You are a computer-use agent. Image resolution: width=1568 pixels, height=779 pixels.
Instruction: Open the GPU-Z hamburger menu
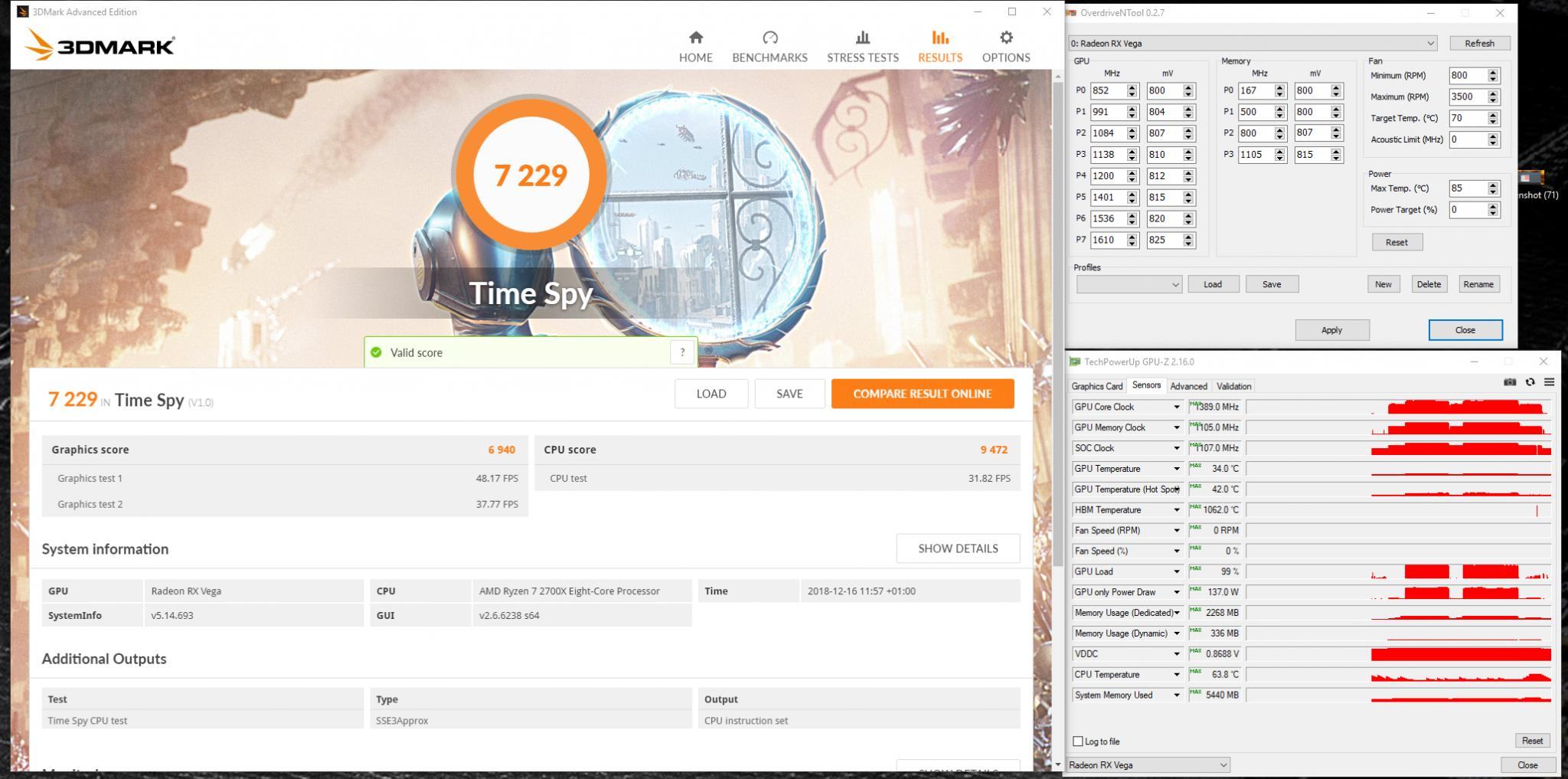1549,382
